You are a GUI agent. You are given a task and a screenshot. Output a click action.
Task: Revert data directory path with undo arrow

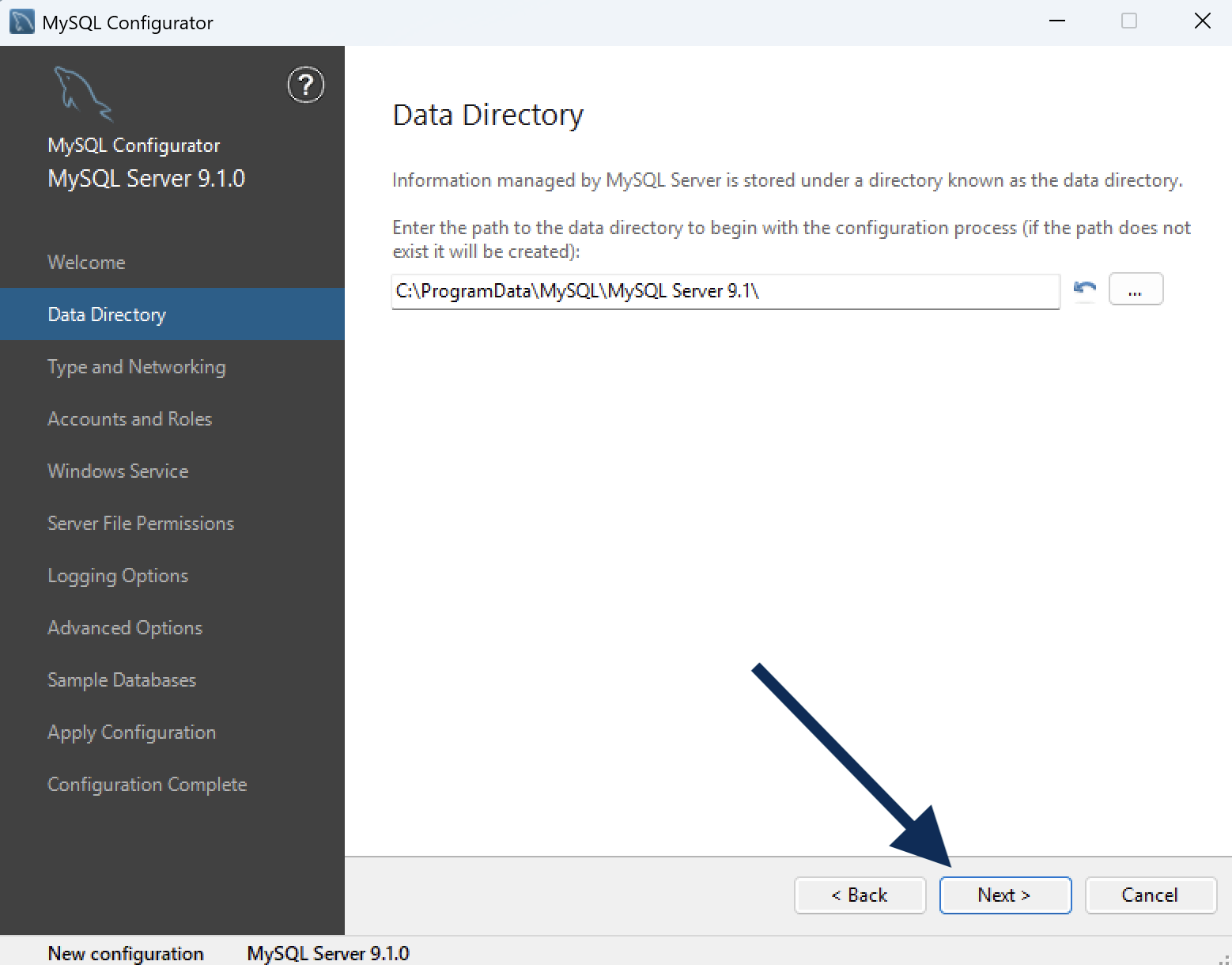[x=1085, y=289]
